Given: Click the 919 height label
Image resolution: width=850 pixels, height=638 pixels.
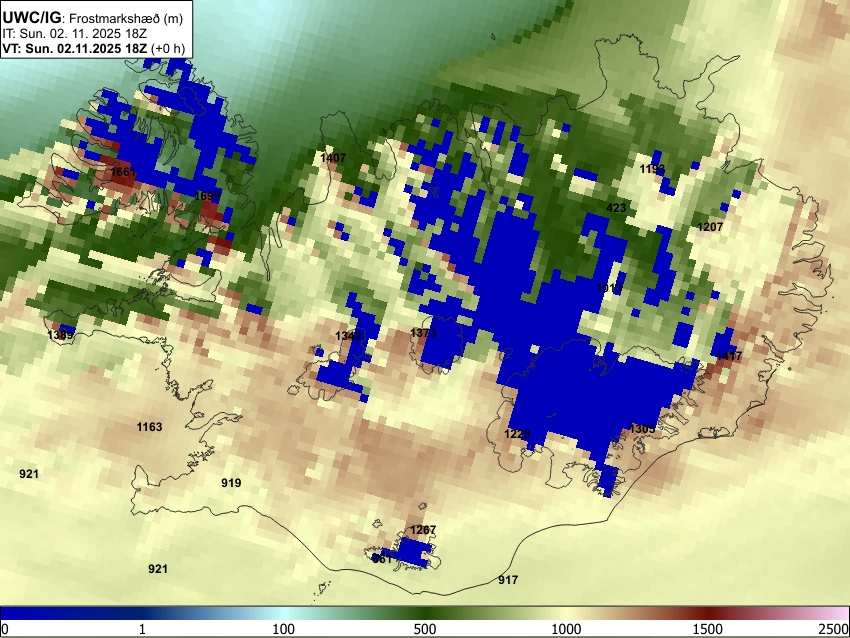Looking at the screenshot, I should [x=231, y=483].
